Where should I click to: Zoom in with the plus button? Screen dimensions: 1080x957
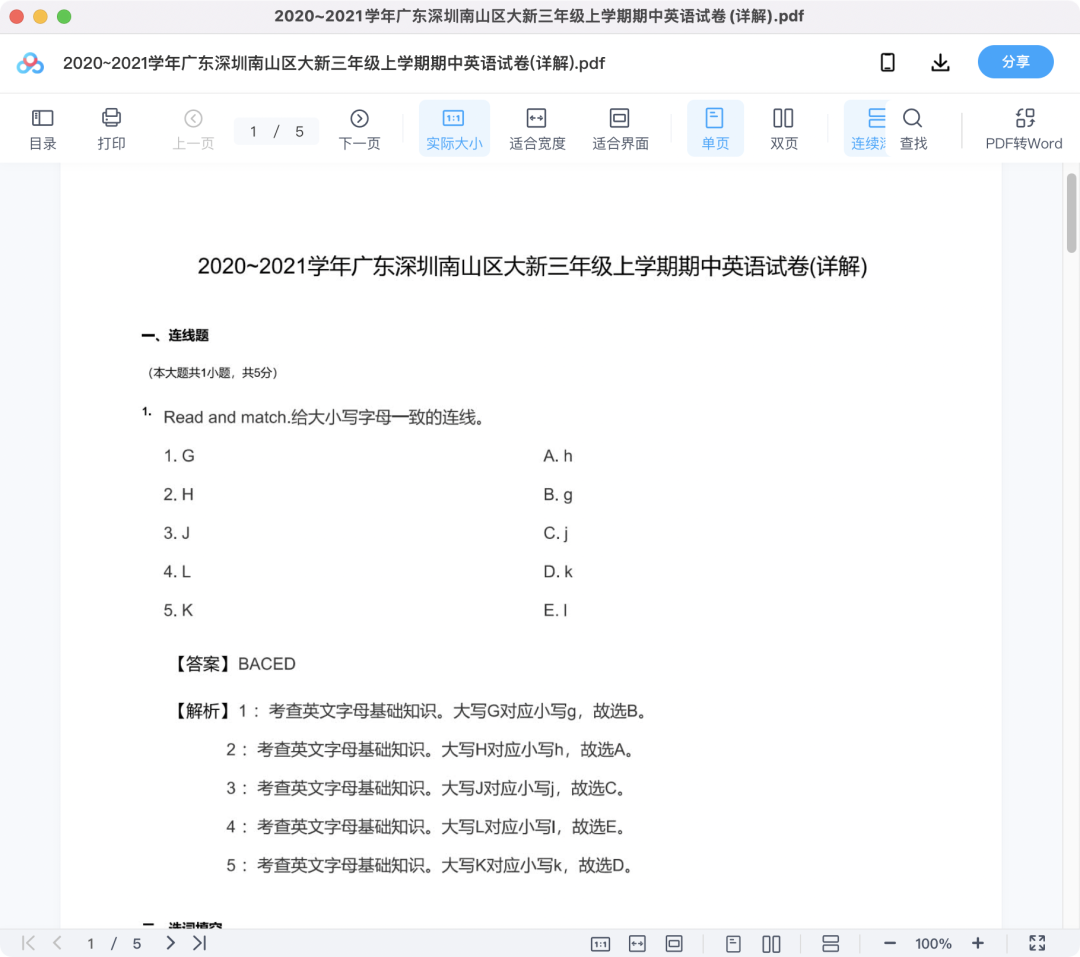point(977,943)
